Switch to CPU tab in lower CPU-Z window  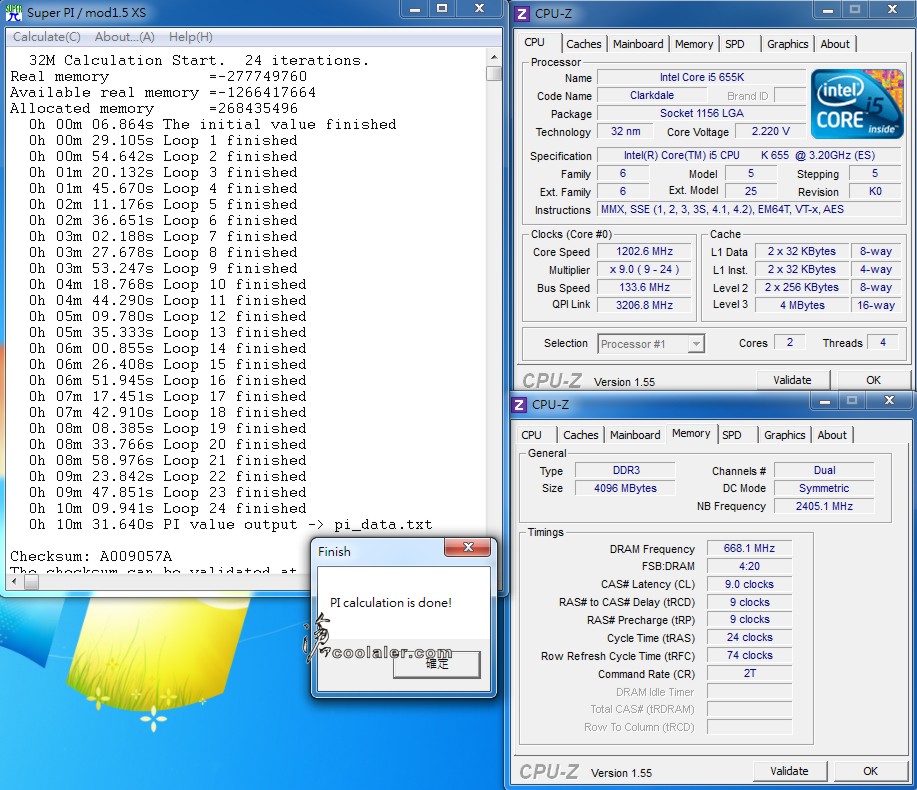pyautogui.click(x=531, y=435)
